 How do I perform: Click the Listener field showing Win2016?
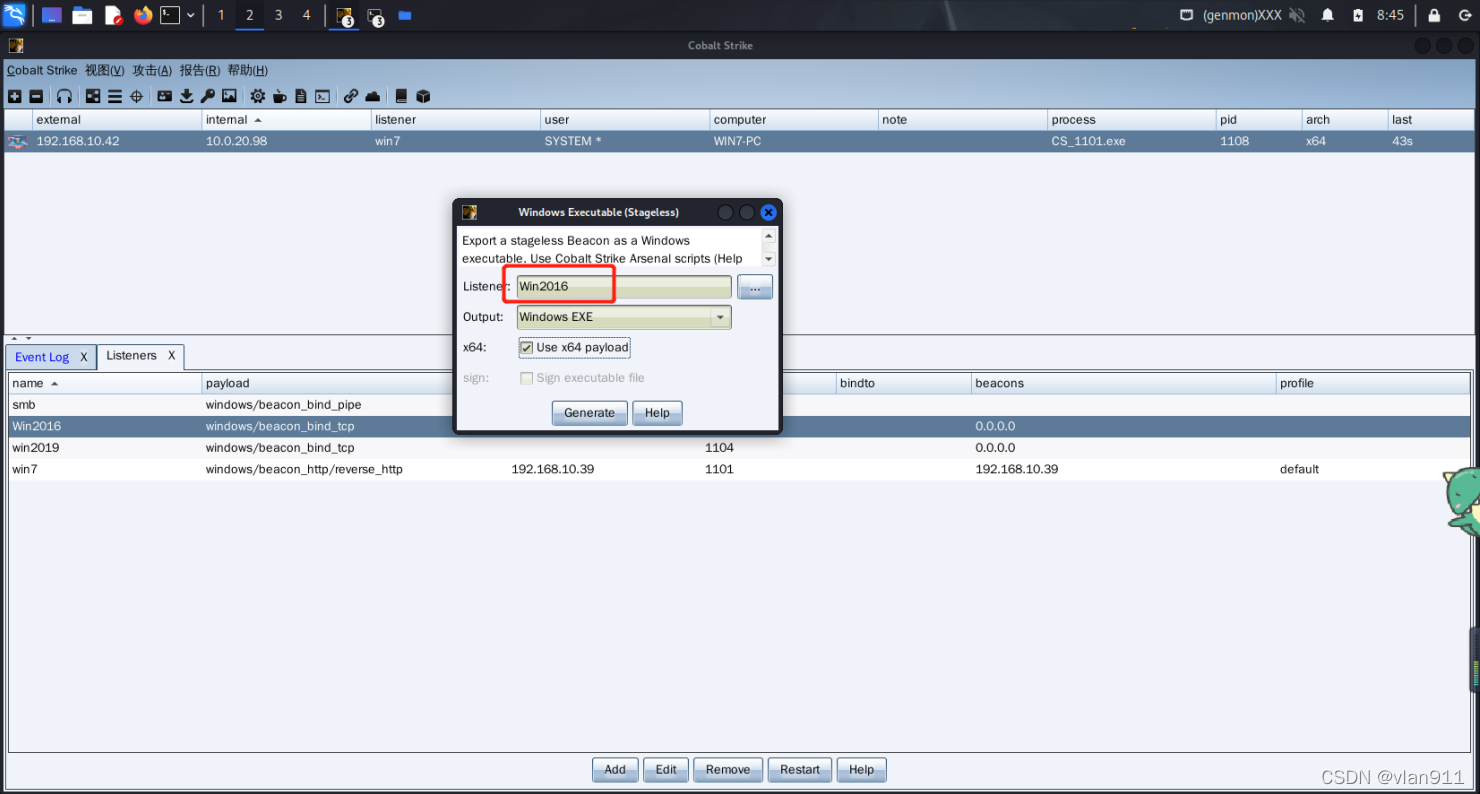624,287
